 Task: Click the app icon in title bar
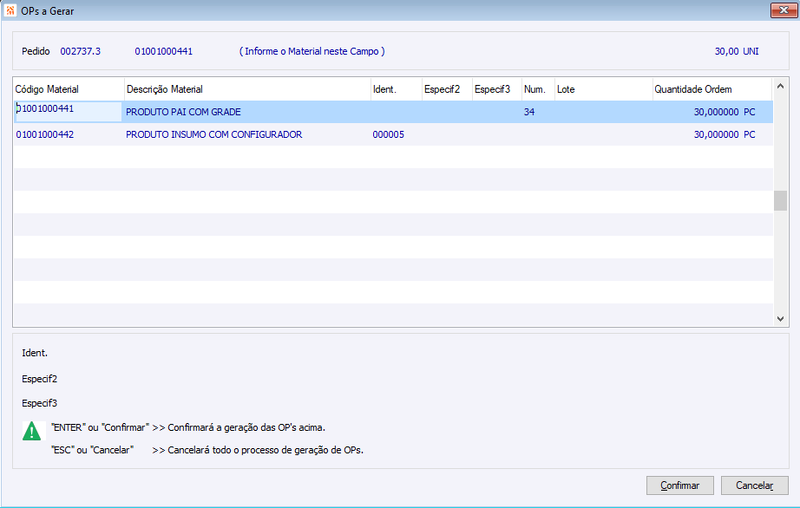tap(10, 11)
